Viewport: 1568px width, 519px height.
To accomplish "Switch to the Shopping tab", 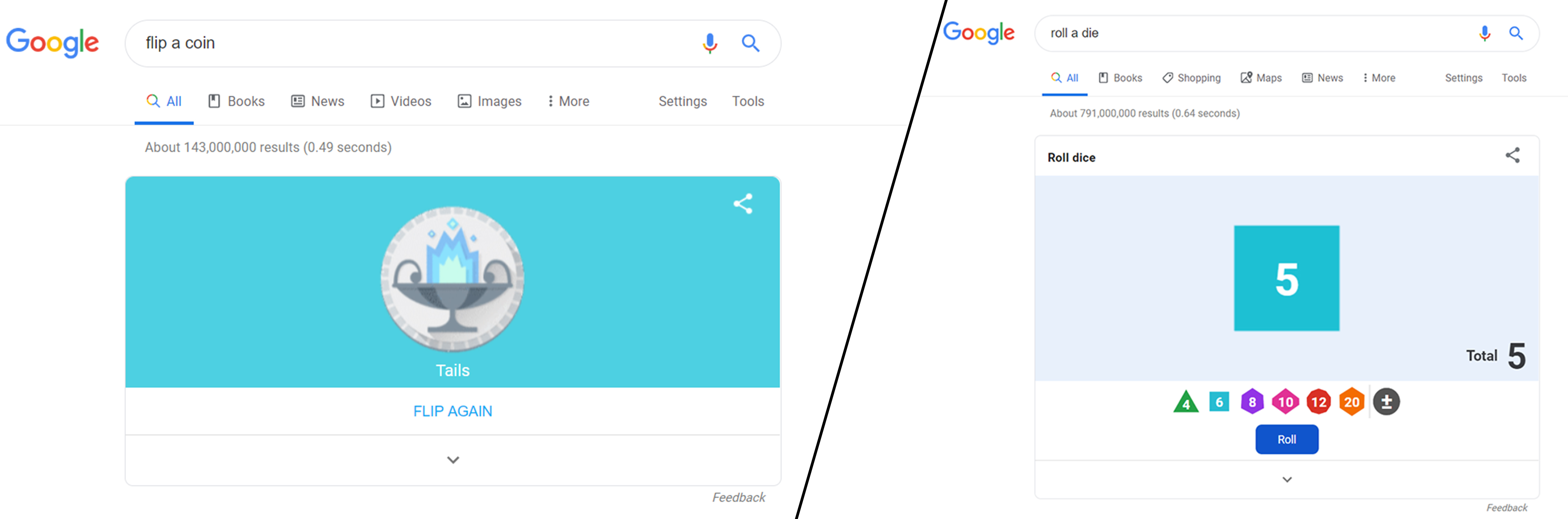I will [x=1191, y=78].
